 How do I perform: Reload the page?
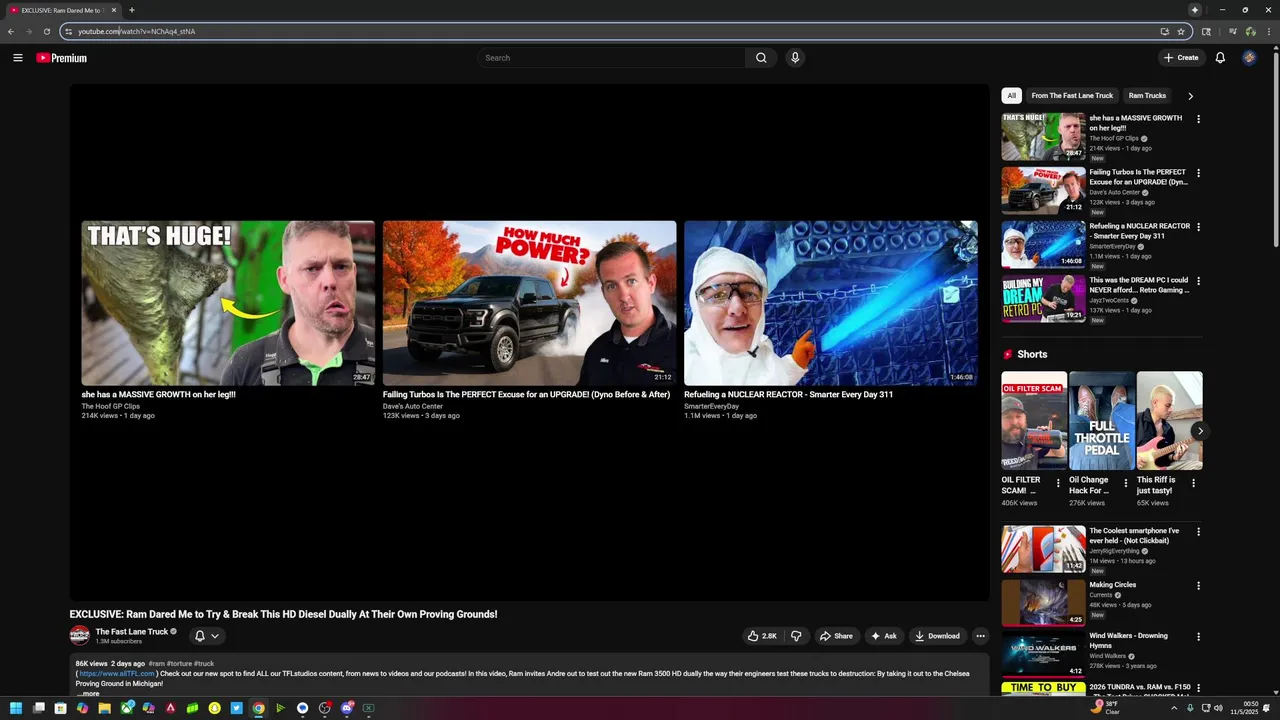coord(46,31)
